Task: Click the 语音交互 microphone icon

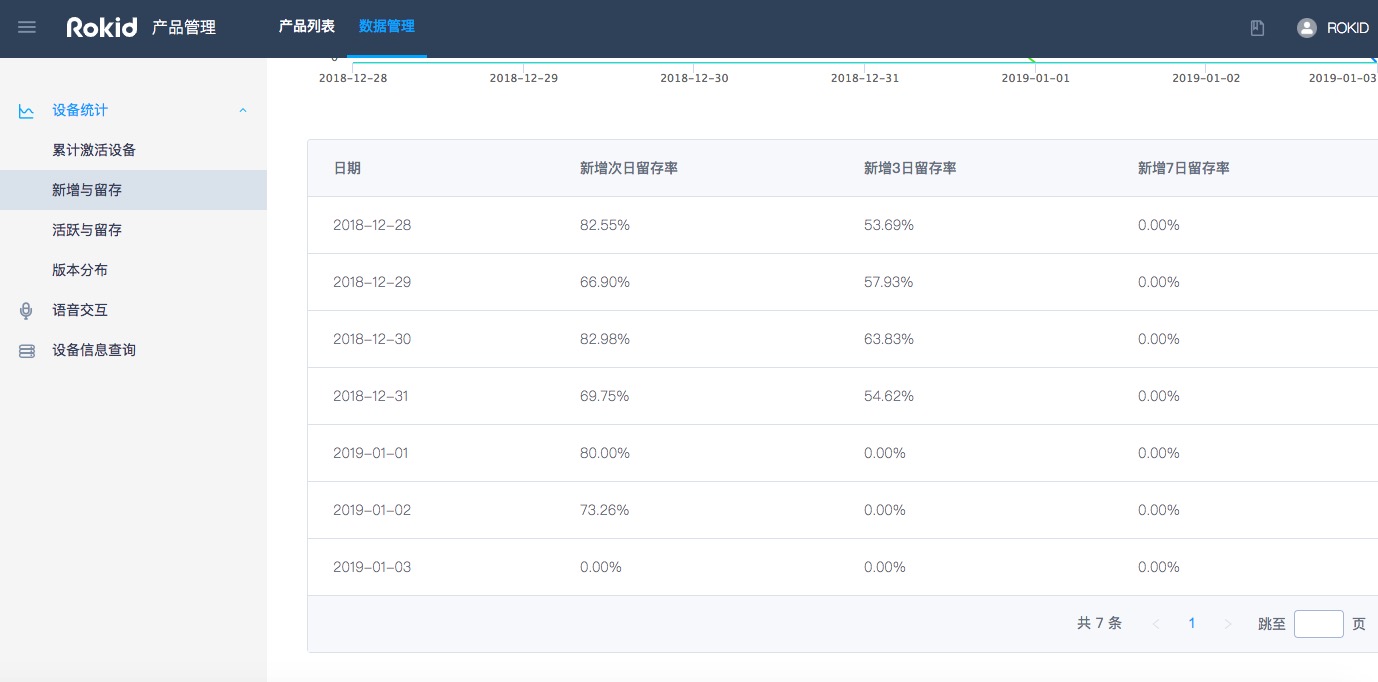Action: (x=27, y=311)
